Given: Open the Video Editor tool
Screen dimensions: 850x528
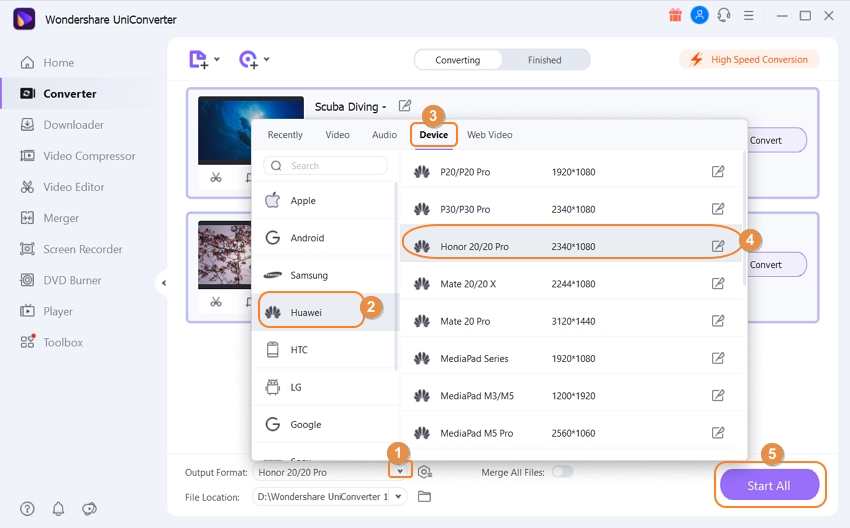Looking at the screenshot, I should pyautogui.click(x=62, y=187).
